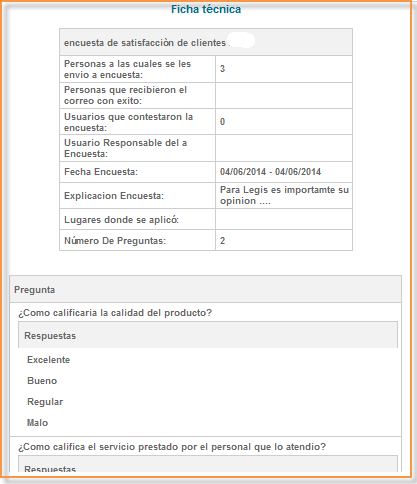
Task: Click the date range 04/06/2014 - 04/06/2014
Action: 270,172
